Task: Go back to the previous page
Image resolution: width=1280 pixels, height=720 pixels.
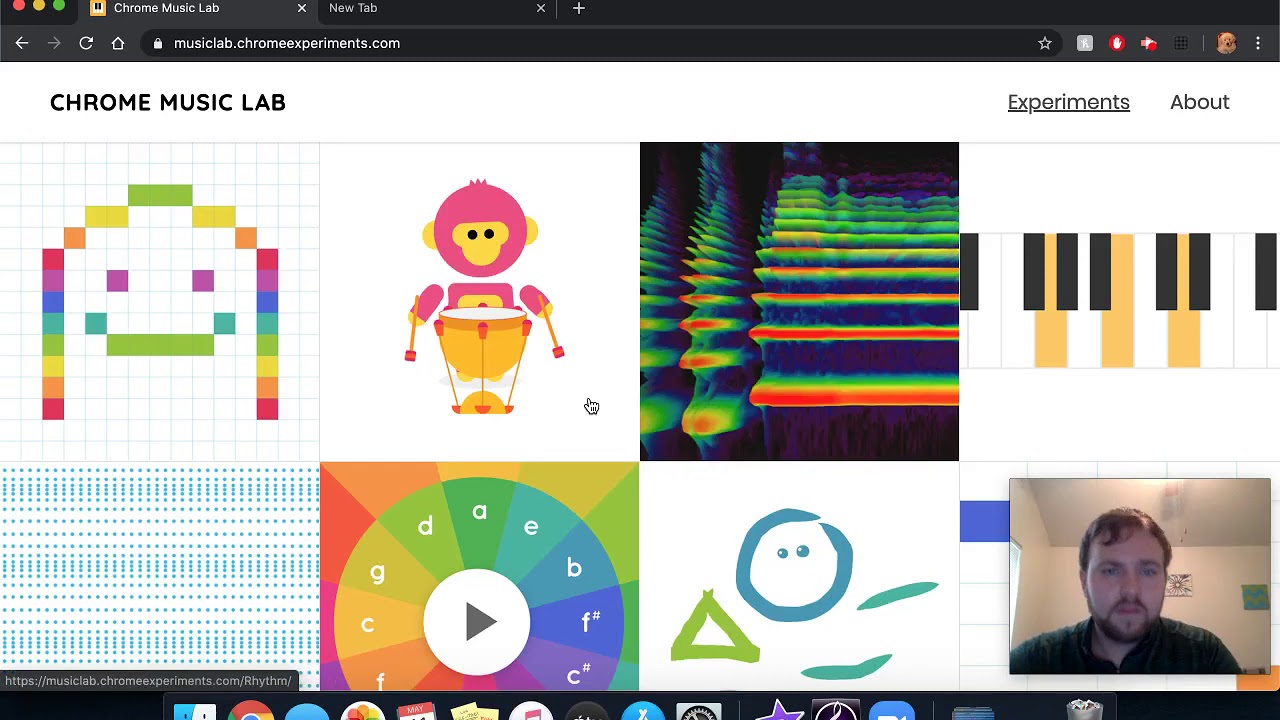Action: coord(22,43)
